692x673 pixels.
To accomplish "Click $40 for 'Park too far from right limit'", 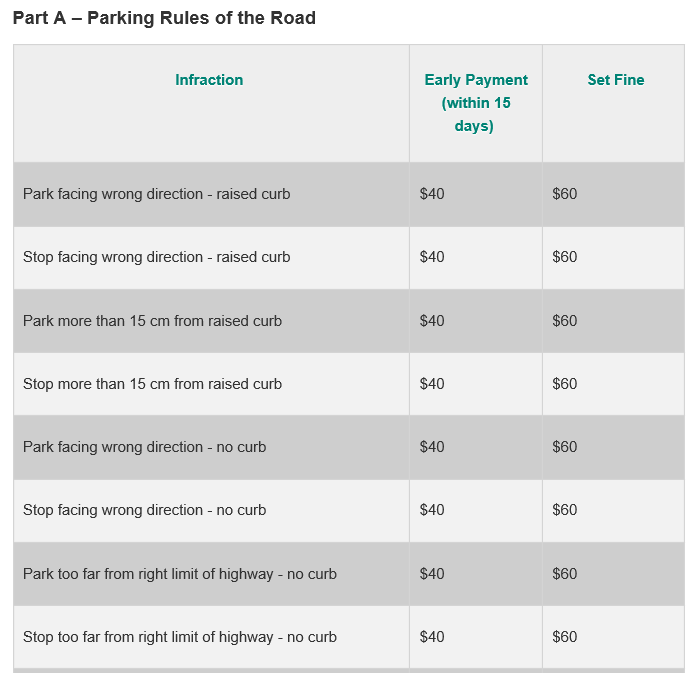I will pos(432,574).
